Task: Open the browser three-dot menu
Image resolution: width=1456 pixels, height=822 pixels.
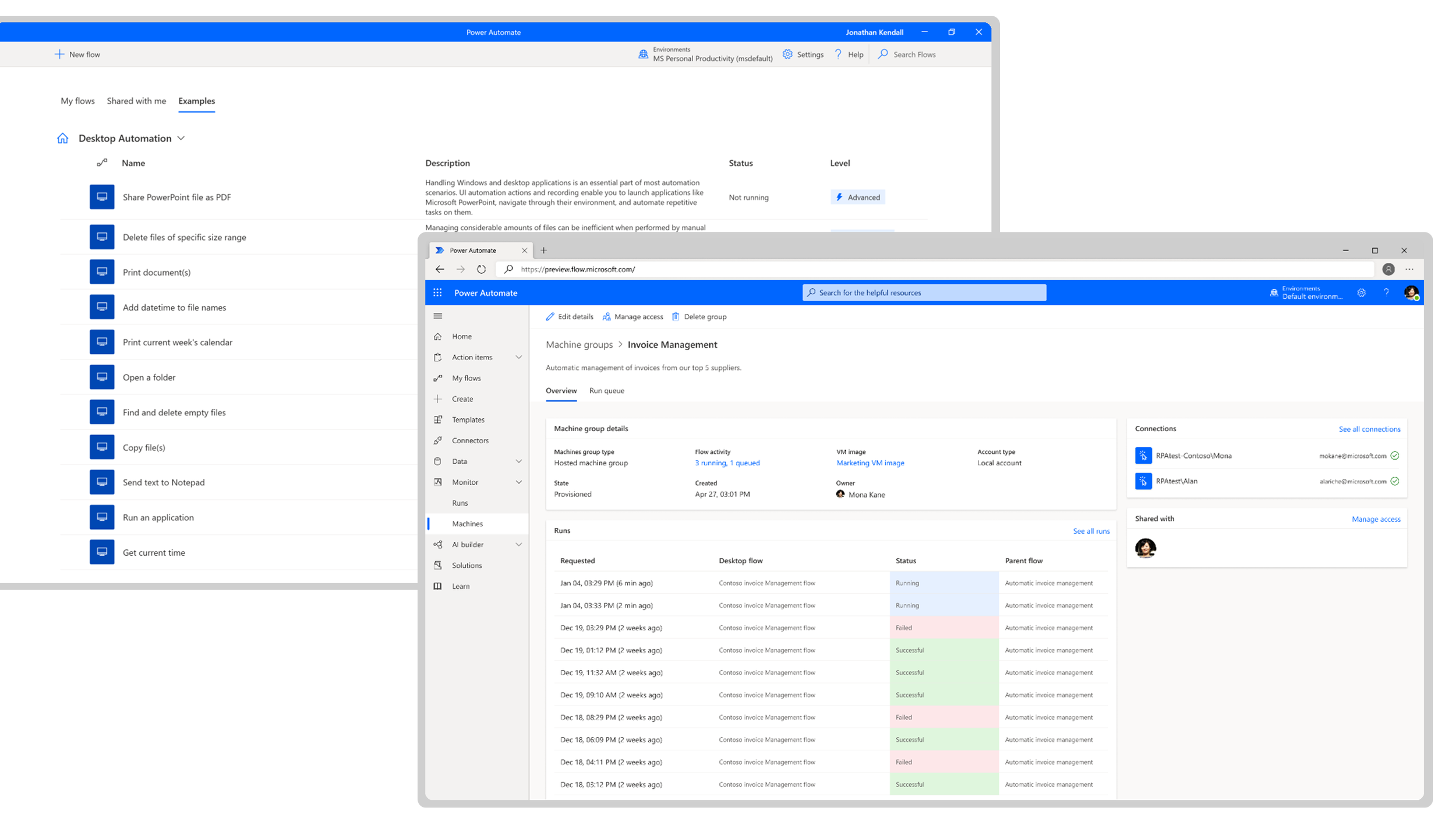Action: click(x=1409, y=269)
